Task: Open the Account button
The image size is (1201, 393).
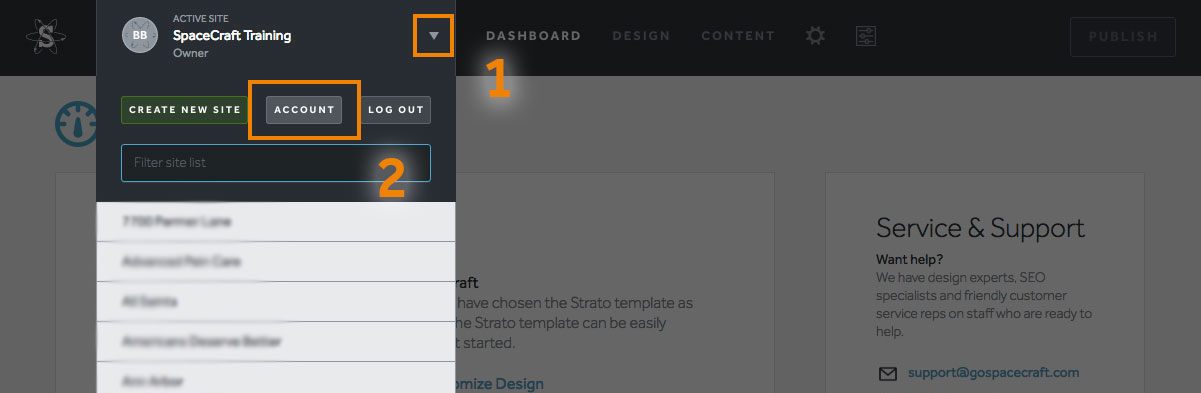Action: 304,110
